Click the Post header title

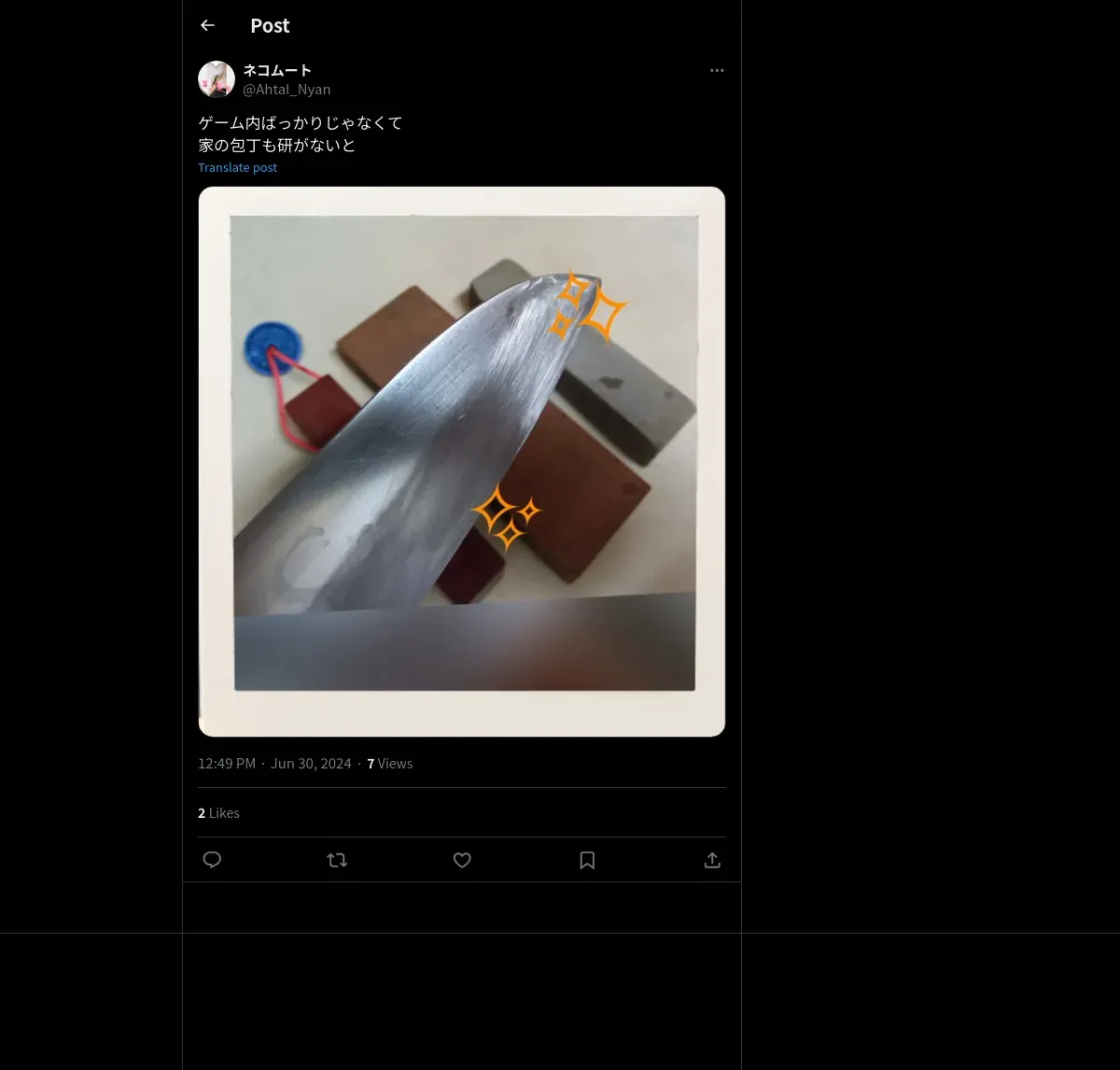[270, 25]
